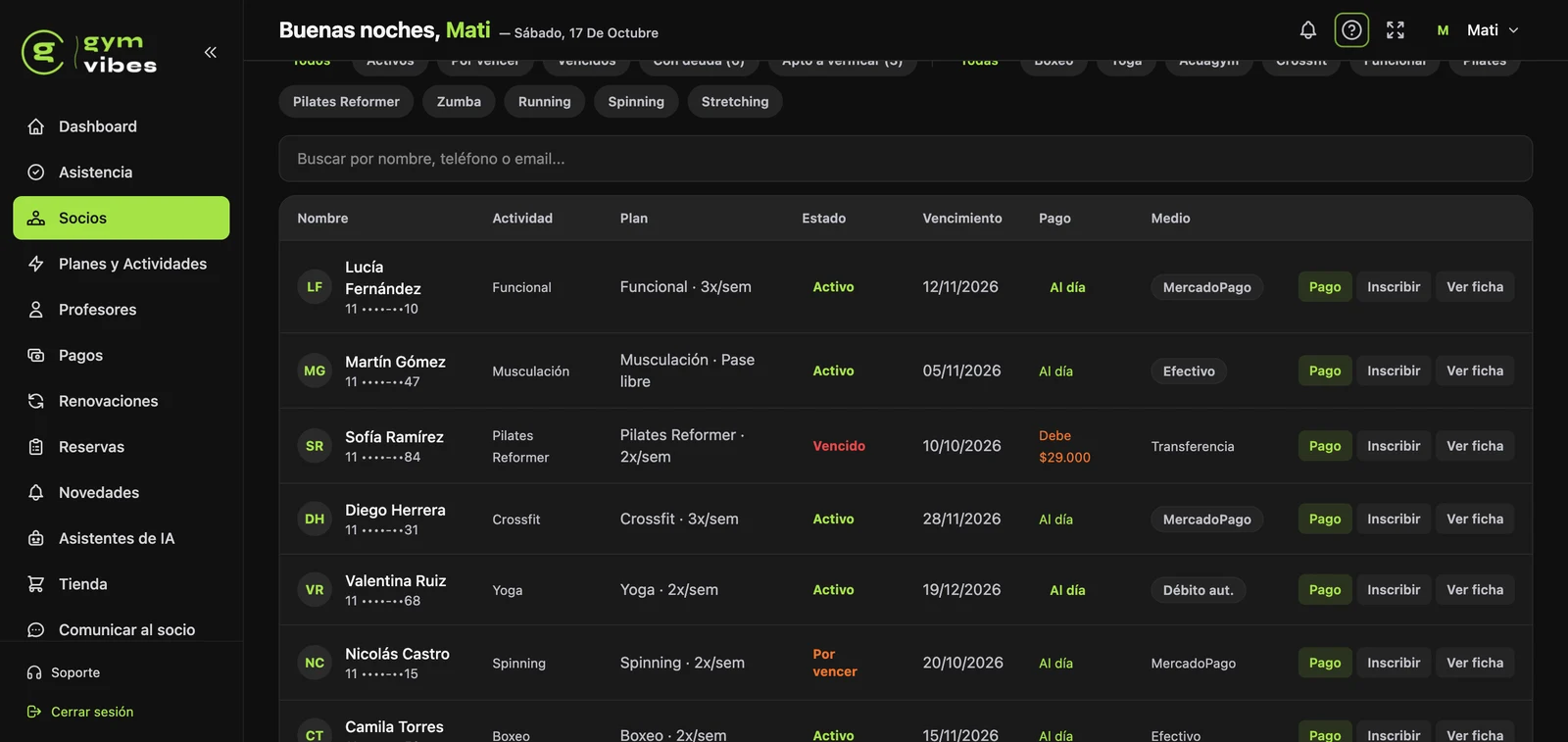Click the SR avatar of Sofía Ramírez
The height and width of the screenshot is (742, 1568).
click(x=315, y=446)
